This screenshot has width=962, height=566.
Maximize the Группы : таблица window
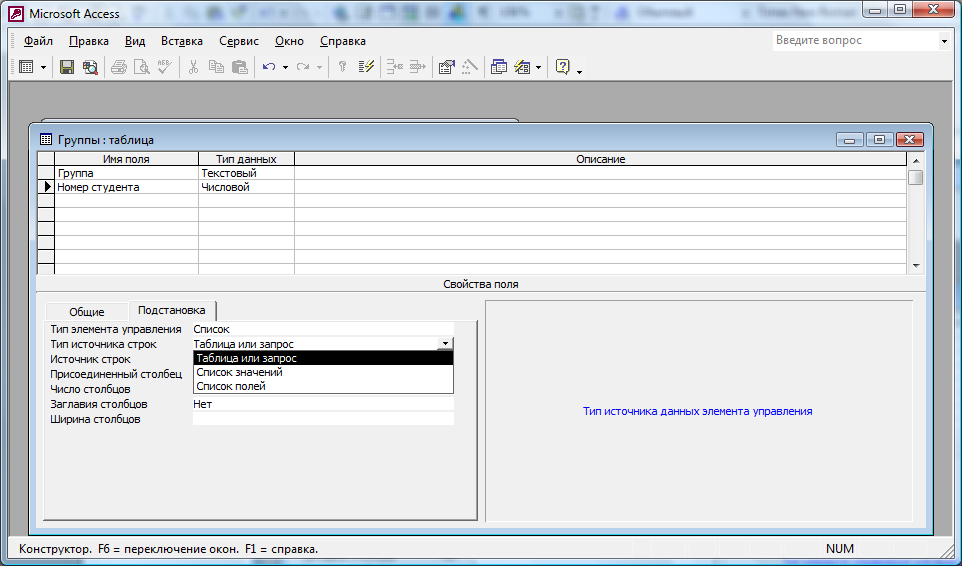(x=879, y=140)
